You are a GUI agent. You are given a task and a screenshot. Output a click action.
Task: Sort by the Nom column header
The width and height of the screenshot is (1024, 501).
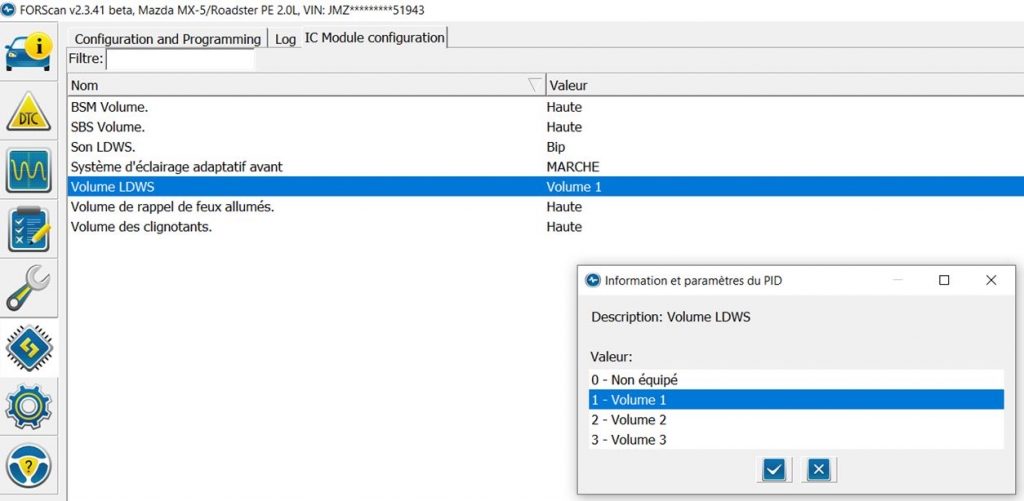click(x=306, y=85)
